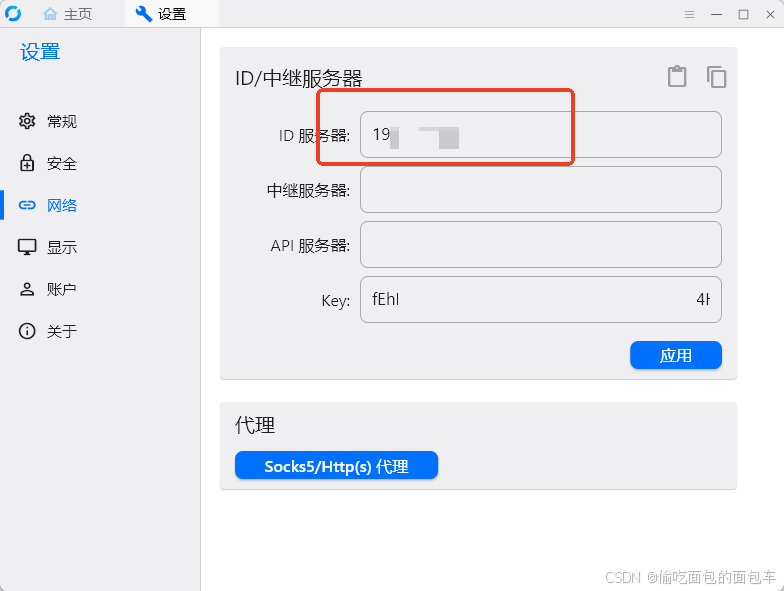784x591 pixels.
Task: Focus the ID 服务器 input field
Action: tap(540, 134)
